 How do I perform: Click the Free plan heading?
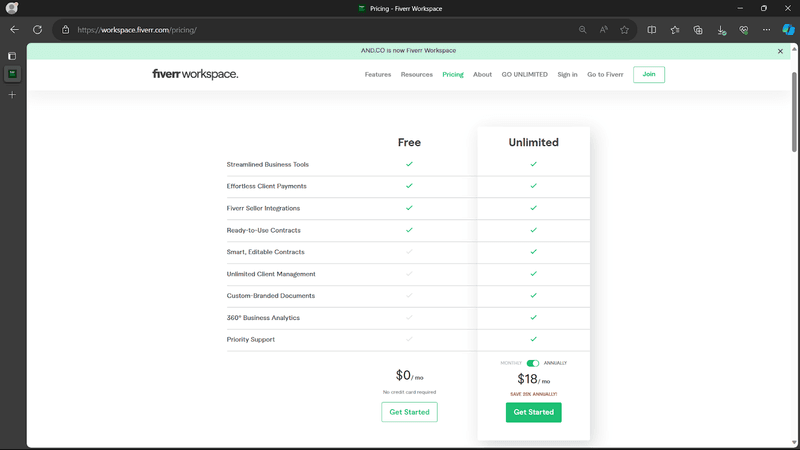[x=409, y=142]
